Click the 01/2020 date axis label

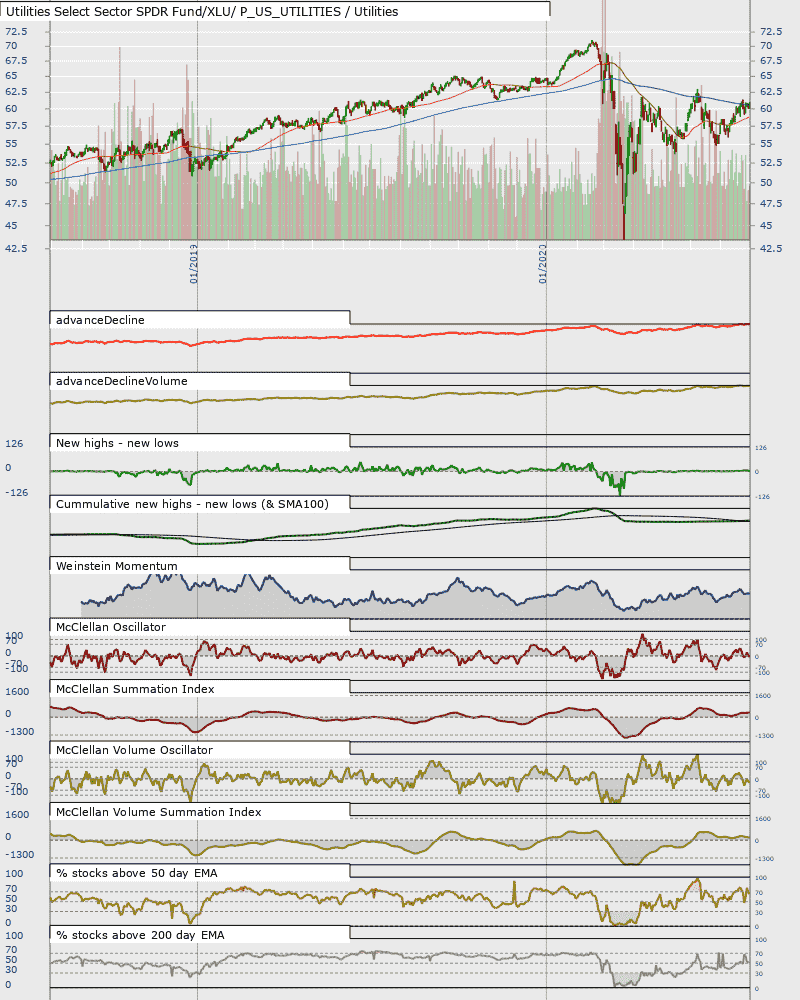click(542, 263)
